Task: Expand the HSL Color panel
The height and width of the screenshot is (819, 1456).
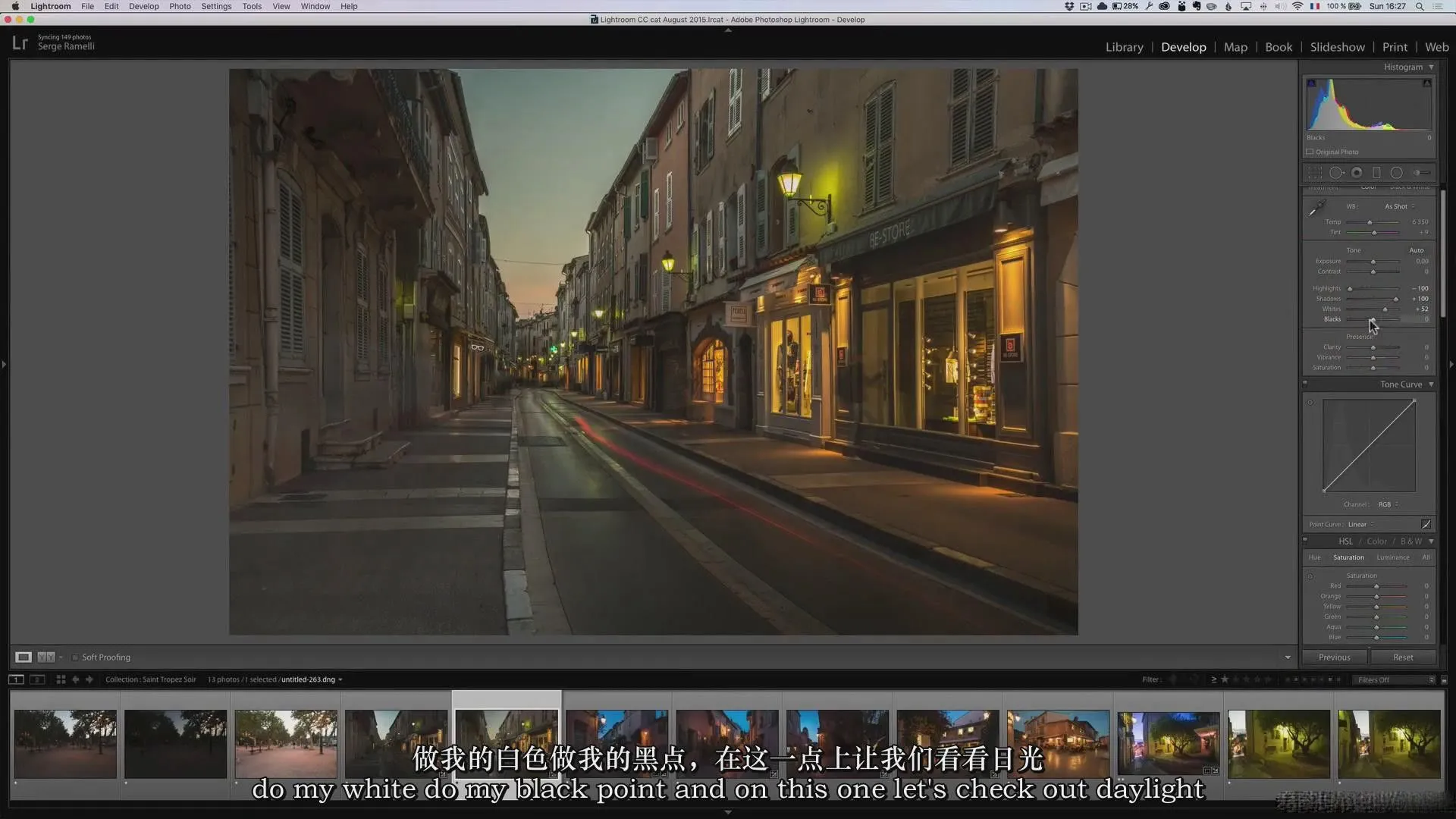Action: (1432, 541)
